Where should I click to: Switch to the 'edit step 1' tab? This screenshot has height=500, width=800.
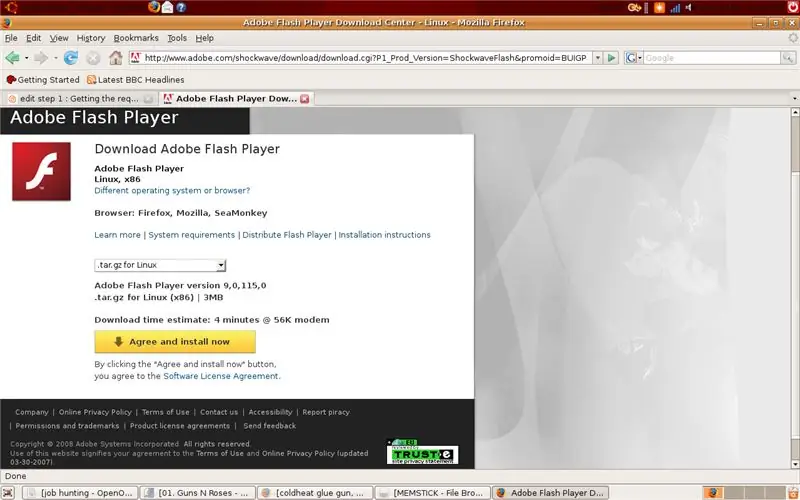point(80,98)
